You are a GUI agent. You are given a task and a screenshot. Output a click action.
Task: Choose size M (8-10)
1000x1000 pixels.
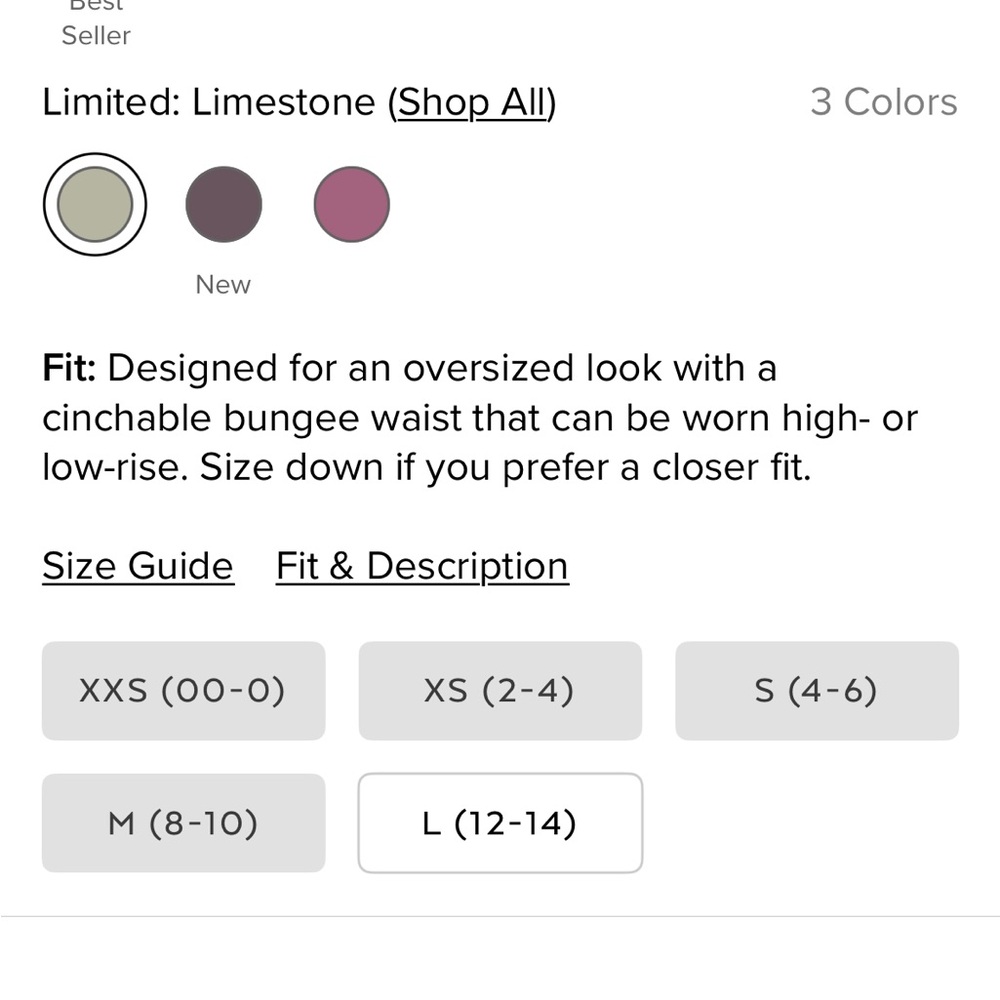click(x=184, y=823)
